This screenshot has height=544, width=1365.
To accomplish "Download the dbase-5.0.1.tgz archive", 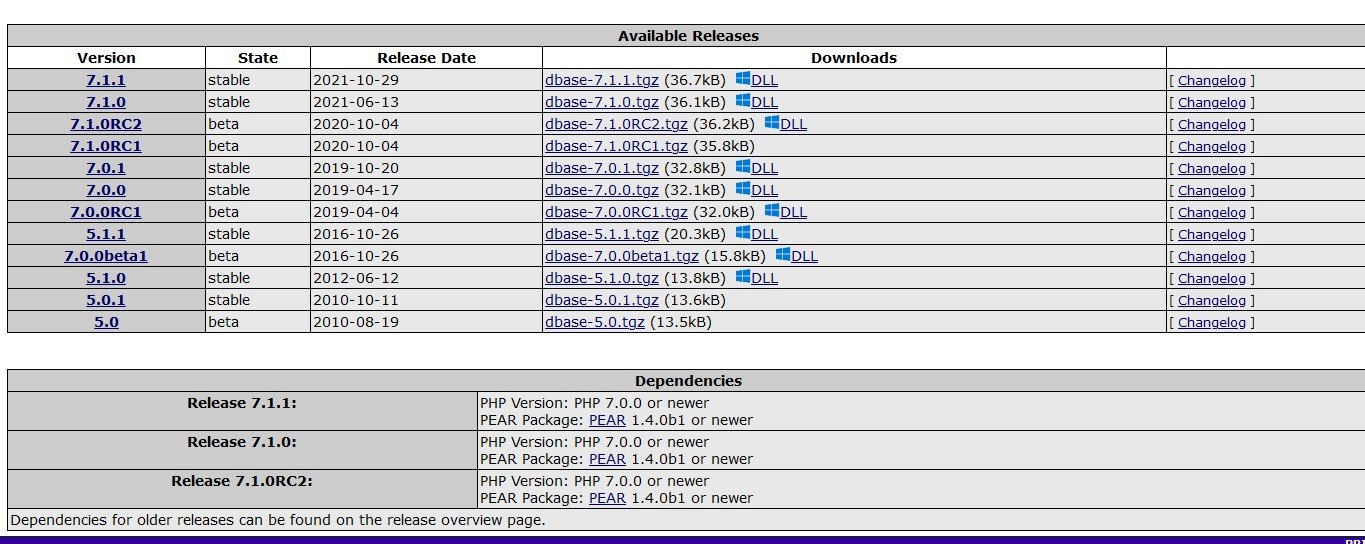I will [x=602, y=300].
